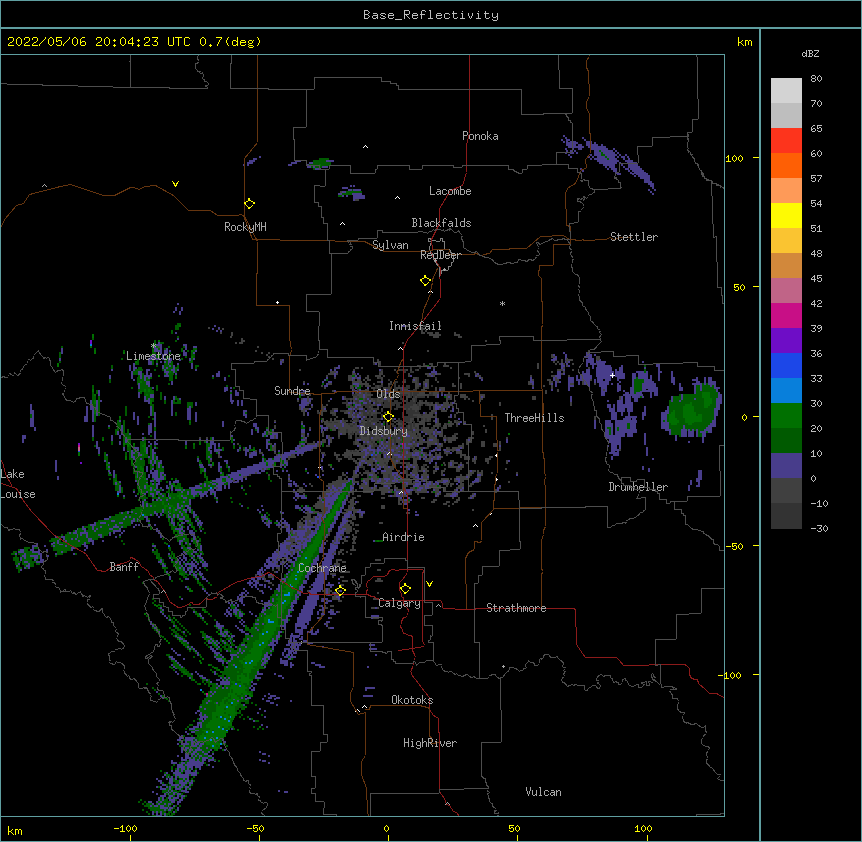Click the 50 km y-axis tick label
The image size is (862, 842).
tap(739, 287)
